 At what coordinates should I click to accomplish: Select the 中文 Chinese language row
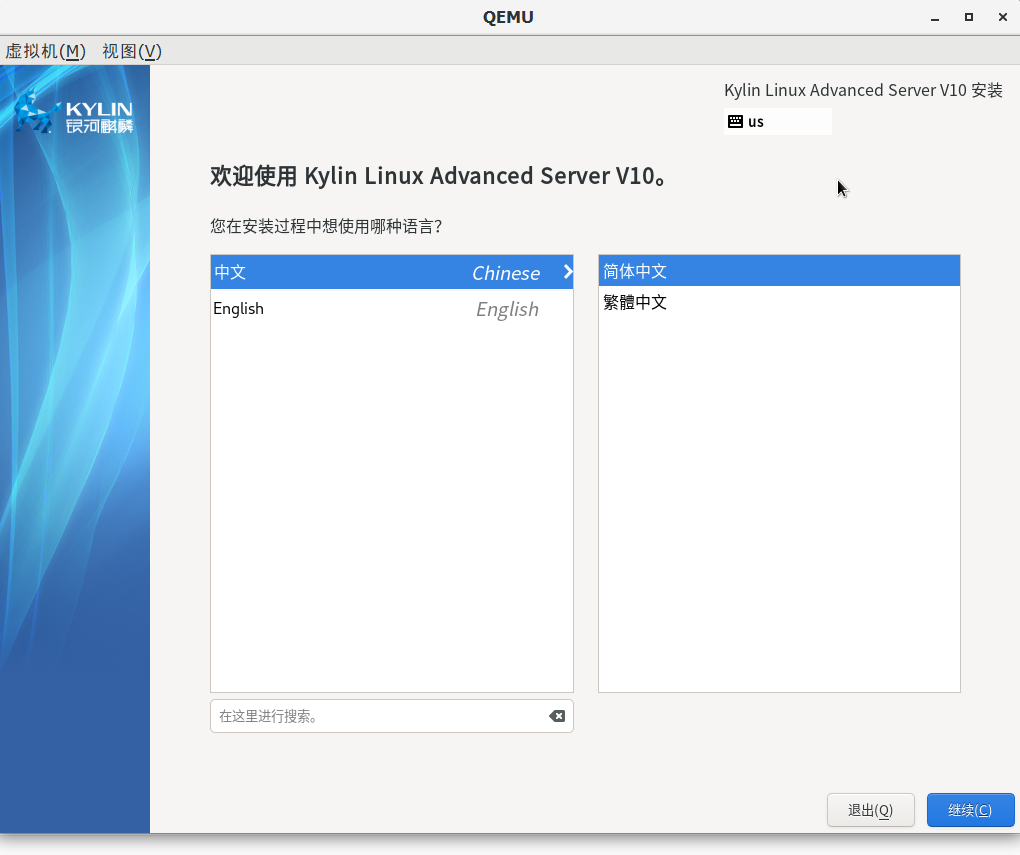pyautogui.click(x=392, y=272)
